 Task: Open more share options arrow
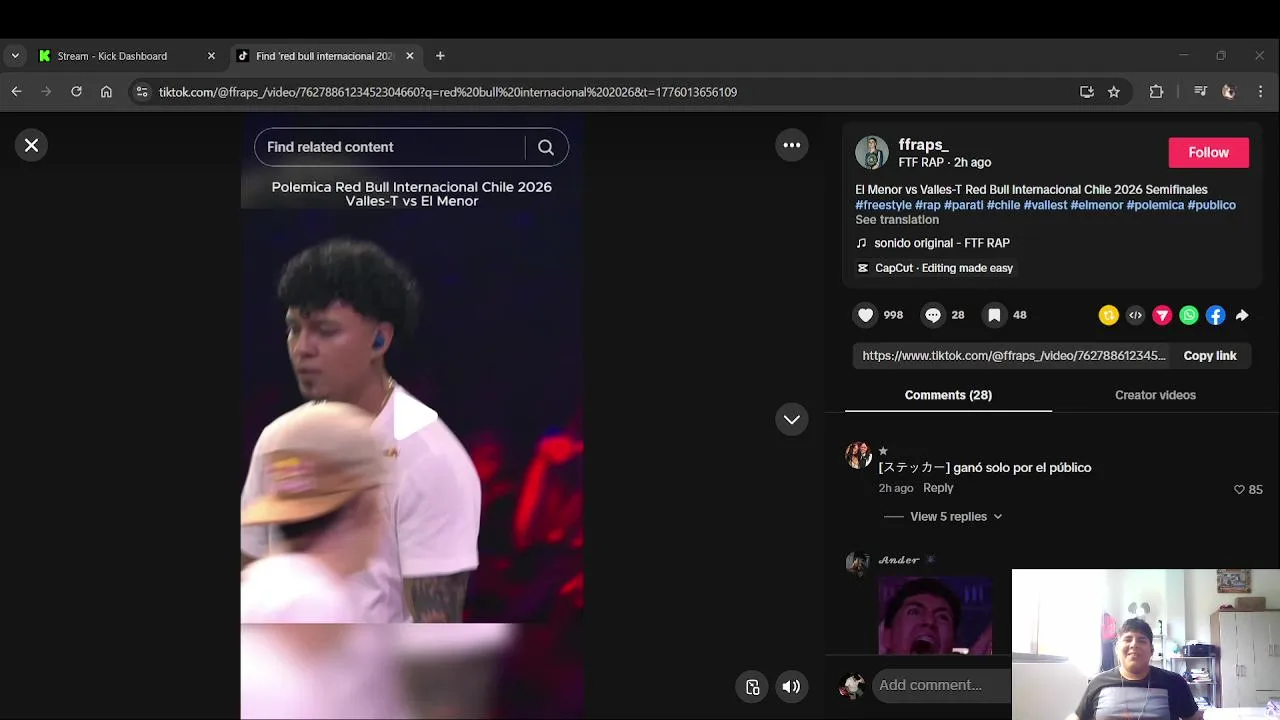click(1242, 315)
